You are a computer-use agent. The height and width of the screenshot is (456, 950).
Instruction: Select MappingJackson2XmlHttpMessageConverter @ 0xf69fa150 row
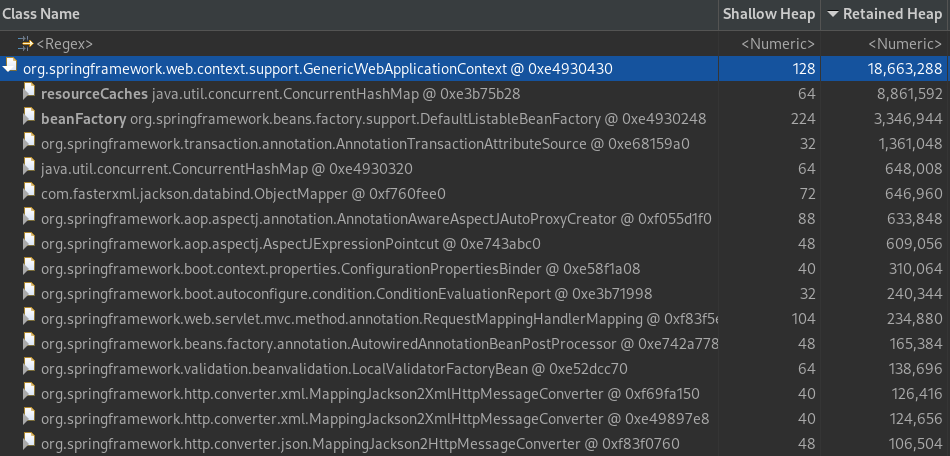point(475,394)
